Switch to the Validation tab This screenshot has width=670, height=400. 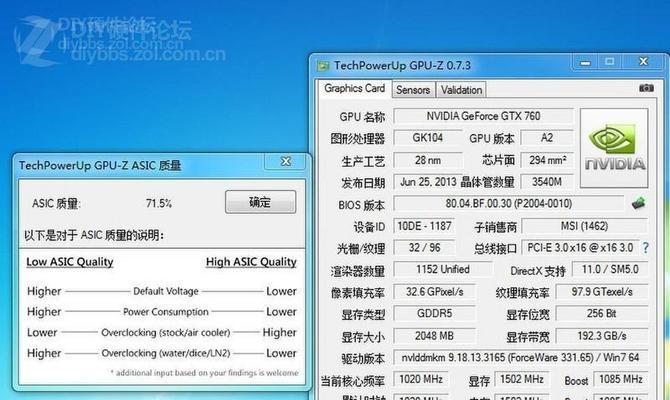pos(461,90)
